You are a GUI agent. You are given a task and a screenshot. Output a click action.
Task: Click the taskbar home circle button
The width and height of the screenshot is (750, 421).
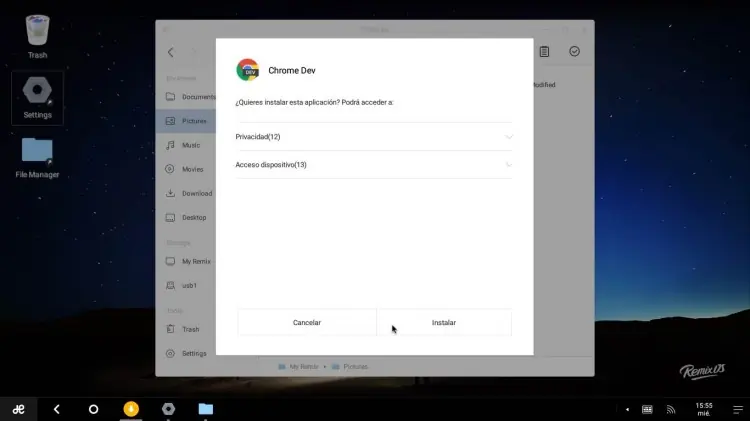pyautogui.click(x=94, y=409)
